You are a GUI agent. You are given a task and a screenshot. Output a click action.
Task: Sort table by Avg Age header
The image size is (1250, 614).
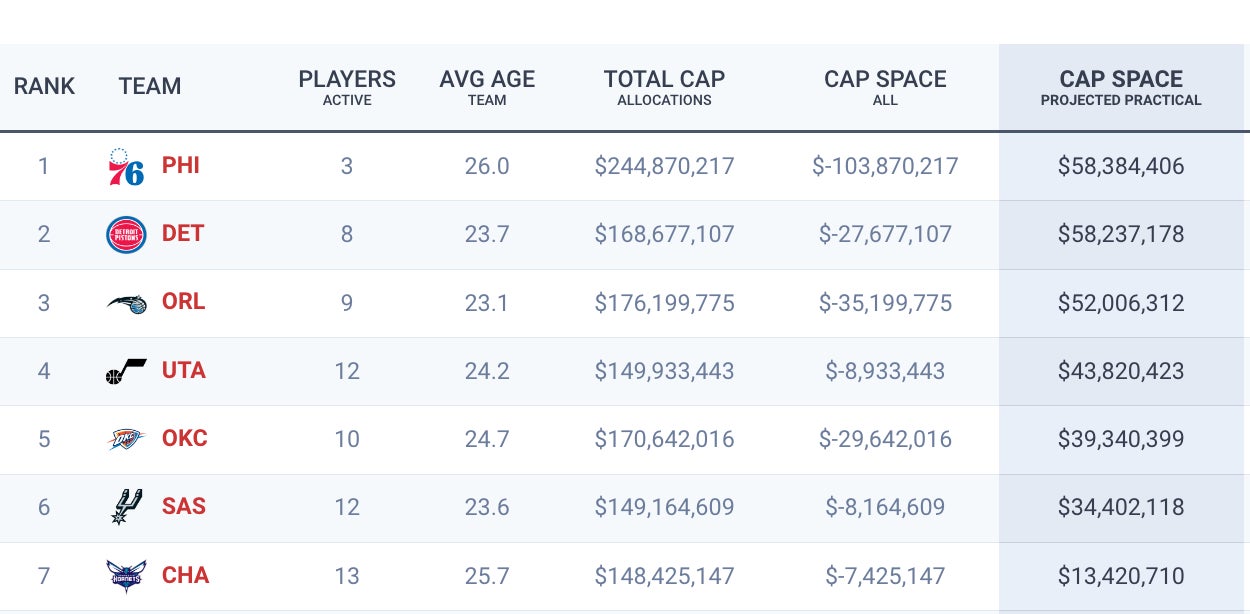487,87
